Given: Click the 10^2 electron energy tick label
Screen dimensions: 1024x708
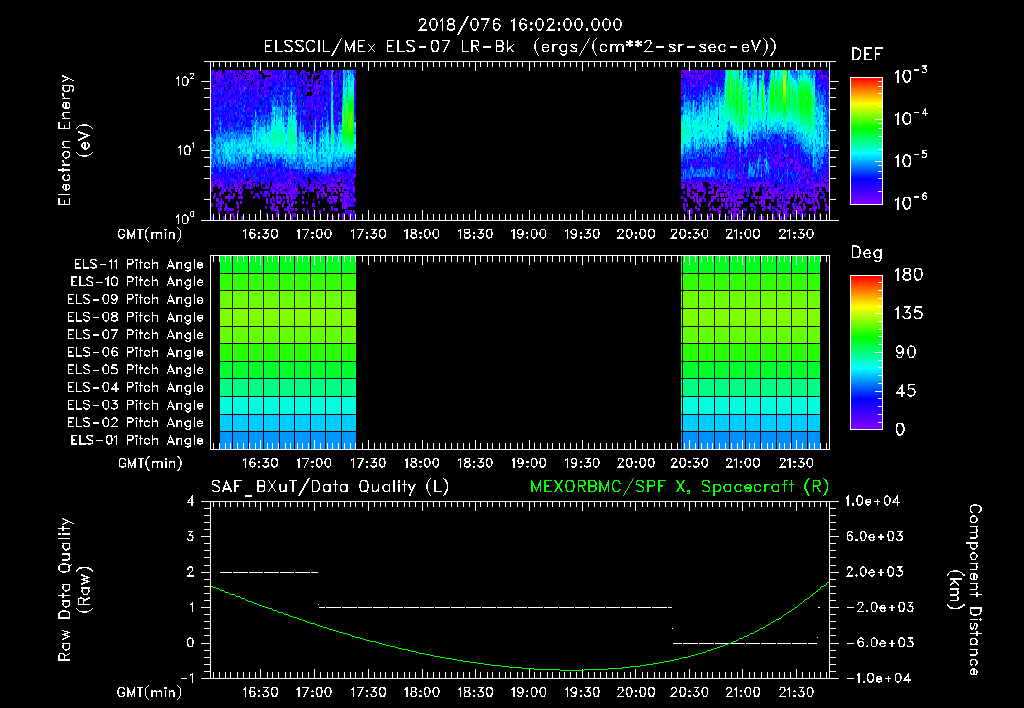Looking at the screenshot, I should pyautogui.click(x=185, y=82).
